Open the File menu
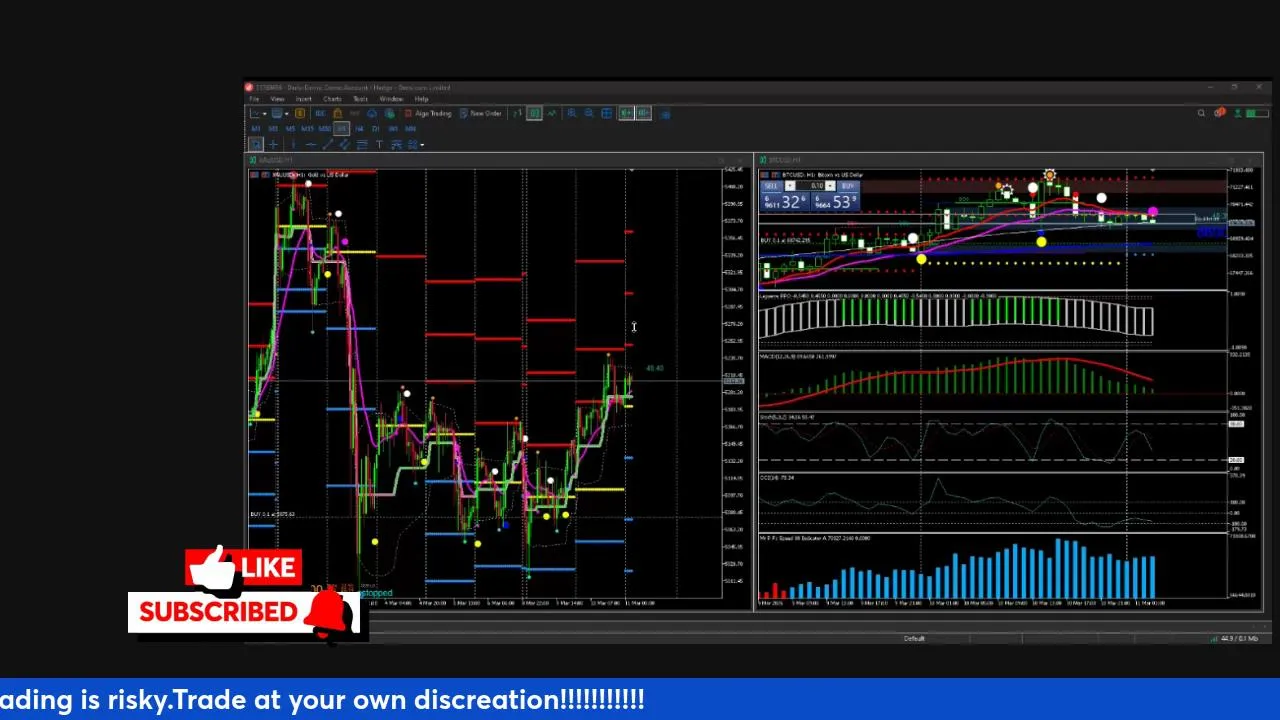Viewport: 1280px width, 720px height. (254, 99)
